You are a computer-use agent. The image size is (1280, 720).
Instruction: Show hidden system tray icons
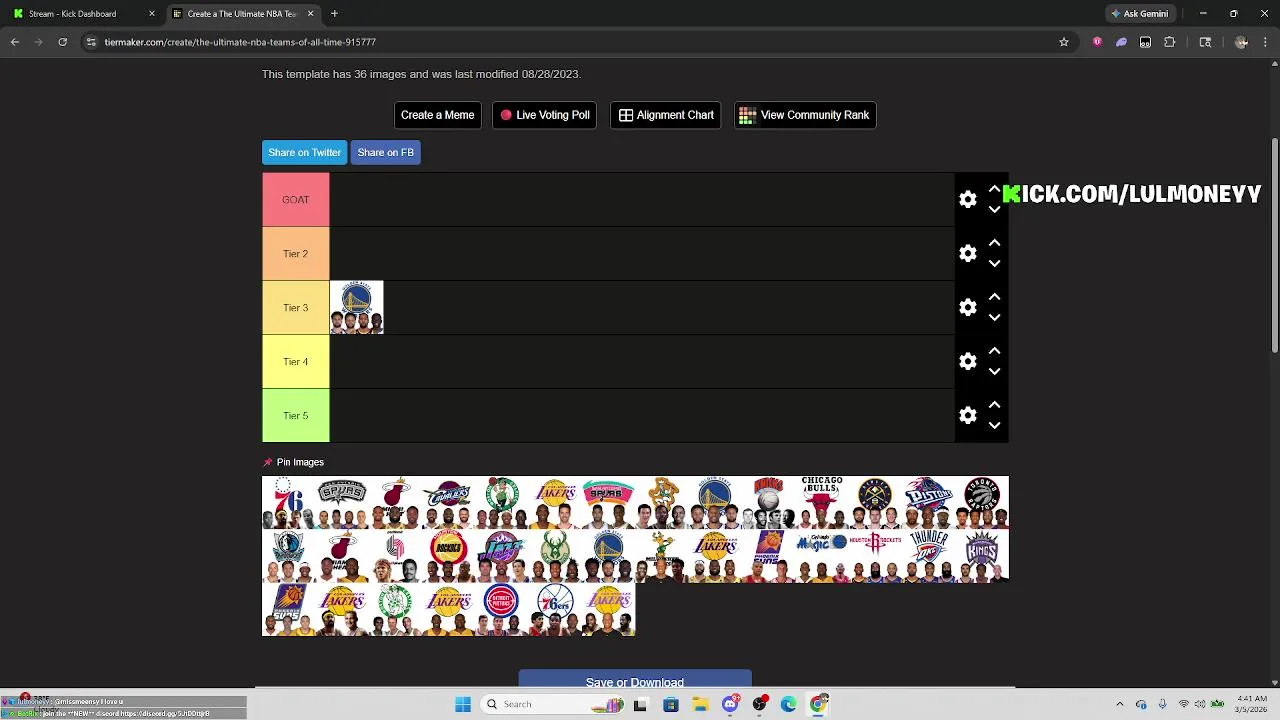[1119, 704]
